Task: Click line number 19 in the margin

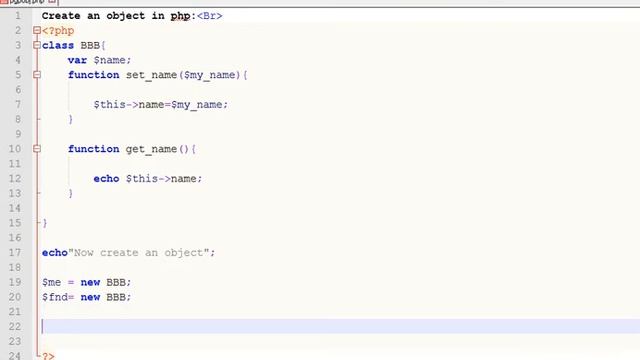Action: 15,282
